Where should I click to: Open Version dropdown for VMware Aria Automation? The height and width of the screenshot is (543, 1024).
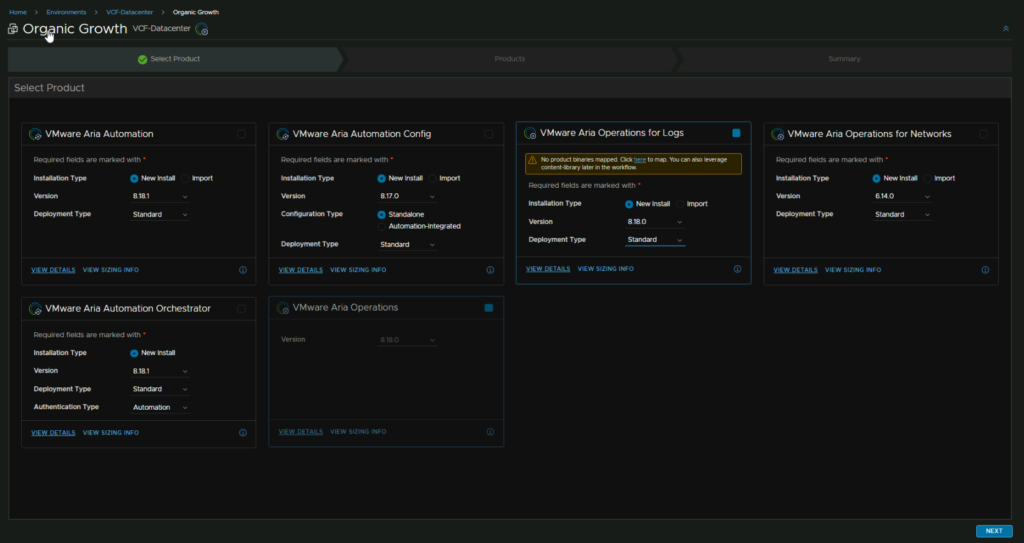pyautogui.click(x=160, y=196)
